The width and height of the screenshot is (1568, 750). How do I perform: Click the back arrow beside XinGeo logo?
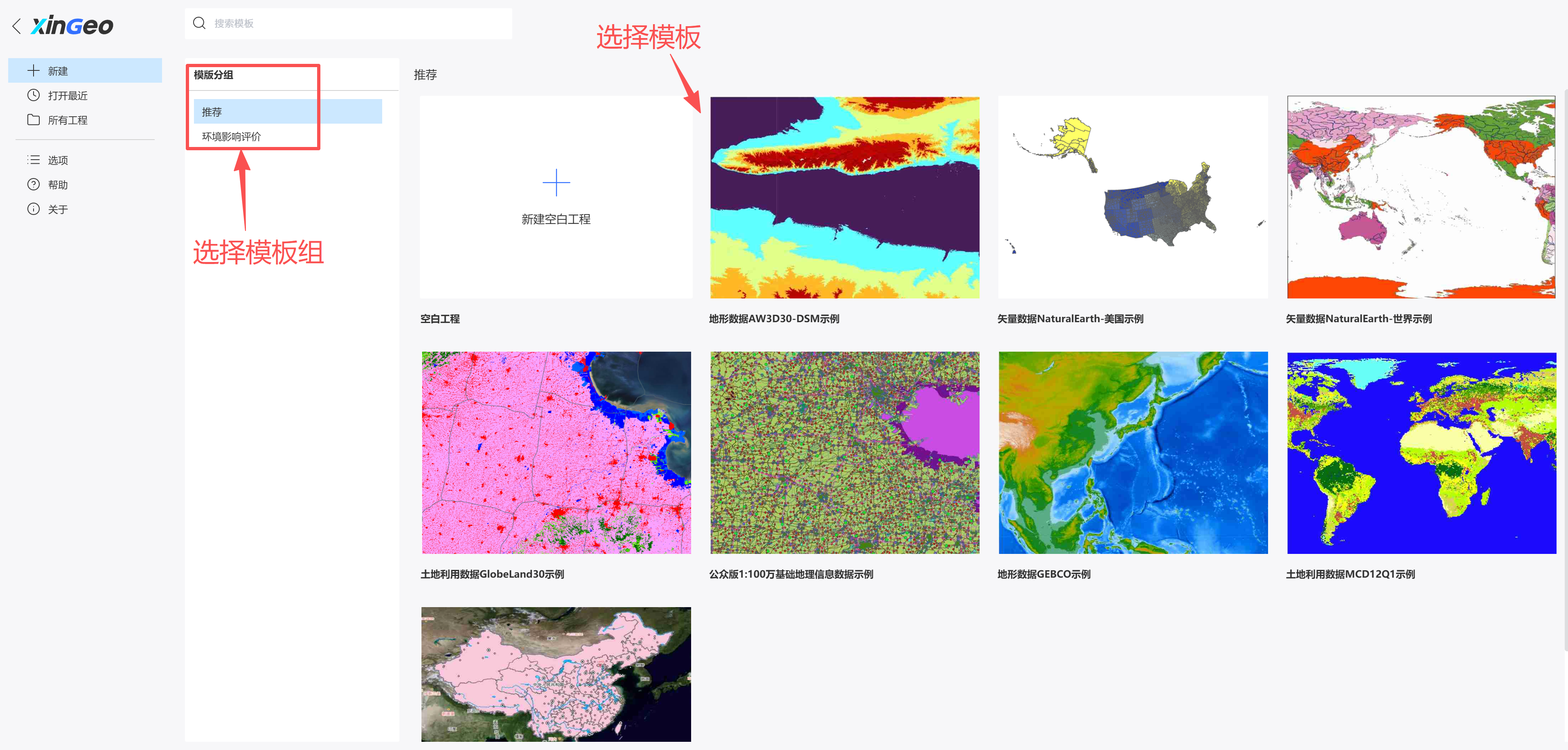[16, 26]
